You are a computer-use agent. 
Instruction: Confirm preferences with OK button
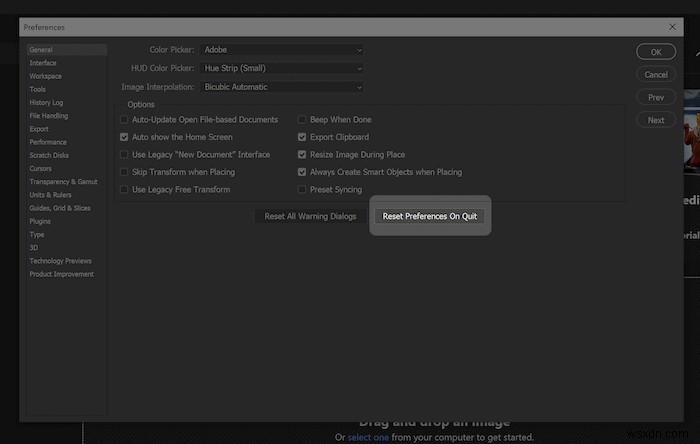pos(656,52)
